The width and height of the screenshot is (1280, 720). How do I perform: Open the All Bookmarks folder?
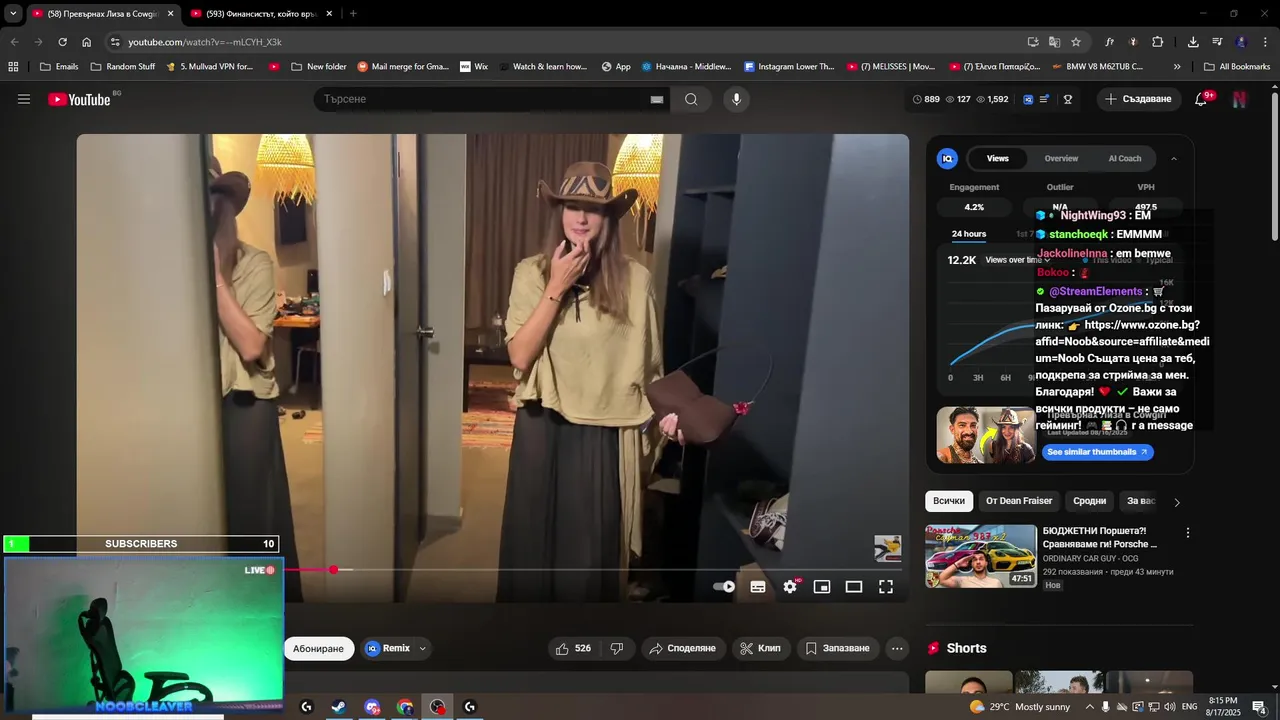1237,67
